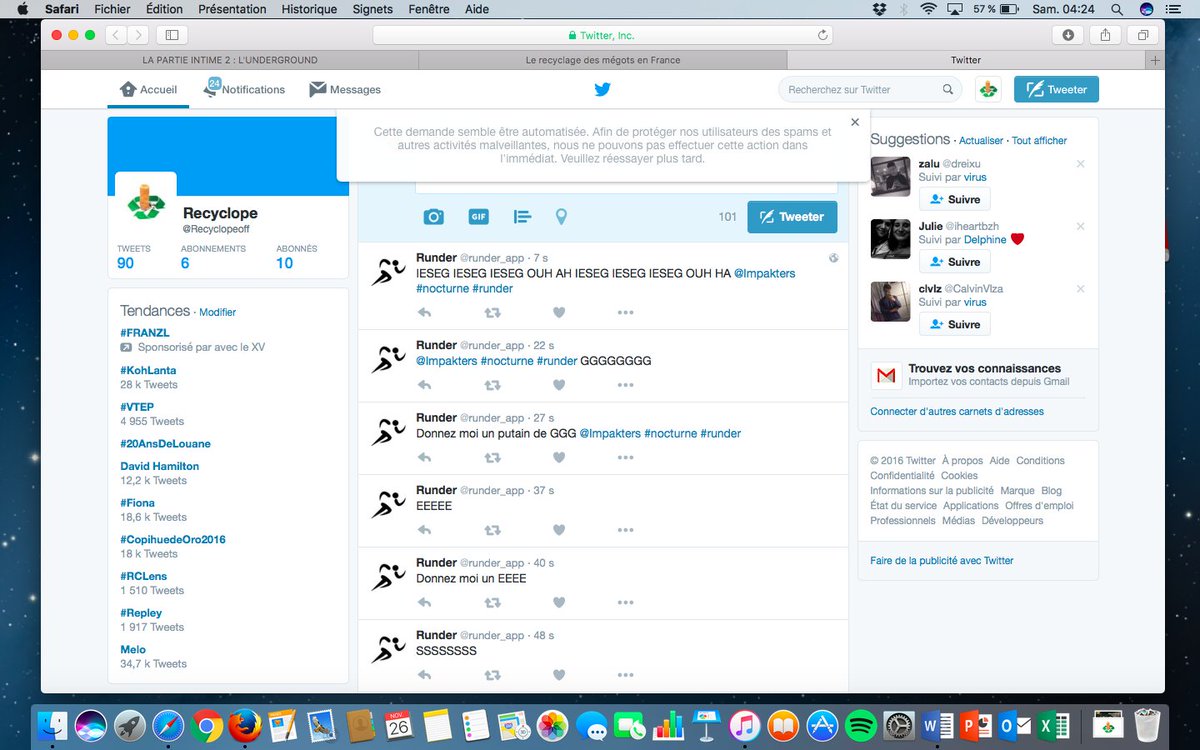Click the Safari address bar

603,35
